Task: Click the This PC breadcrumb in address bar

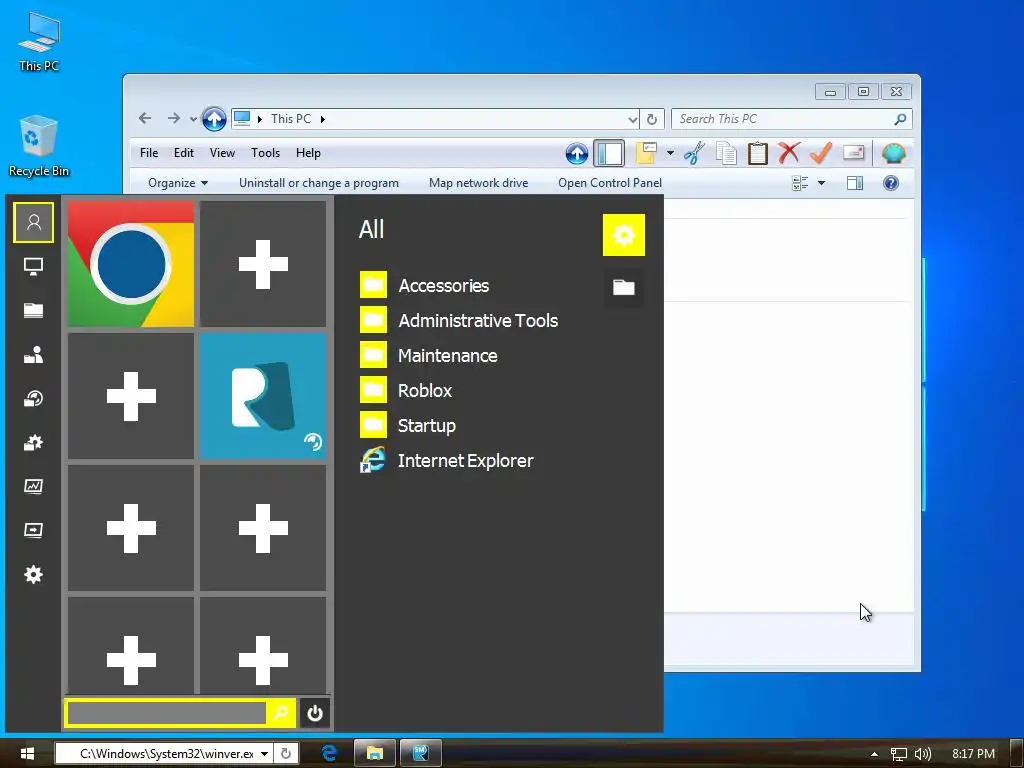Action: (291, 119)
